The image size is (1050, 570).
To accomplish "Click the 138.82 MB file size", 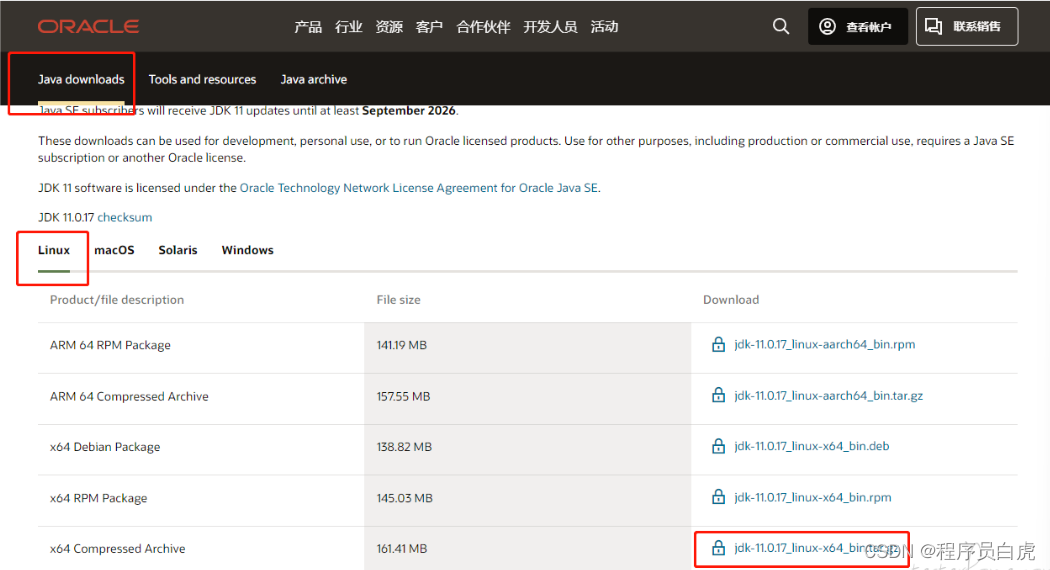I will tap(404, 447).
